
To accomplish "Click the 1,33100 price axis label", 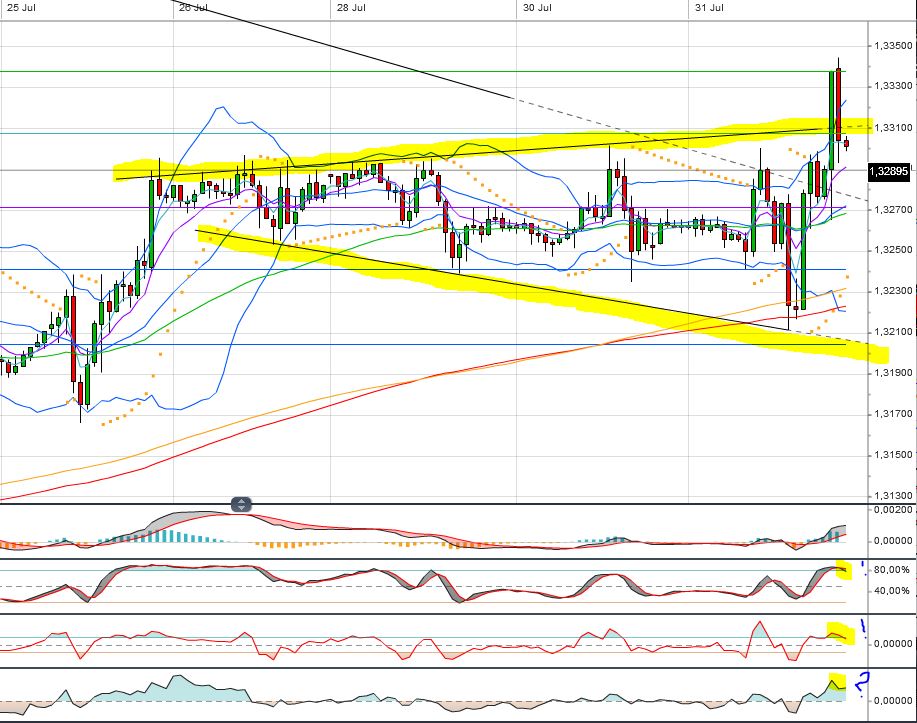I will coord(893,128).
